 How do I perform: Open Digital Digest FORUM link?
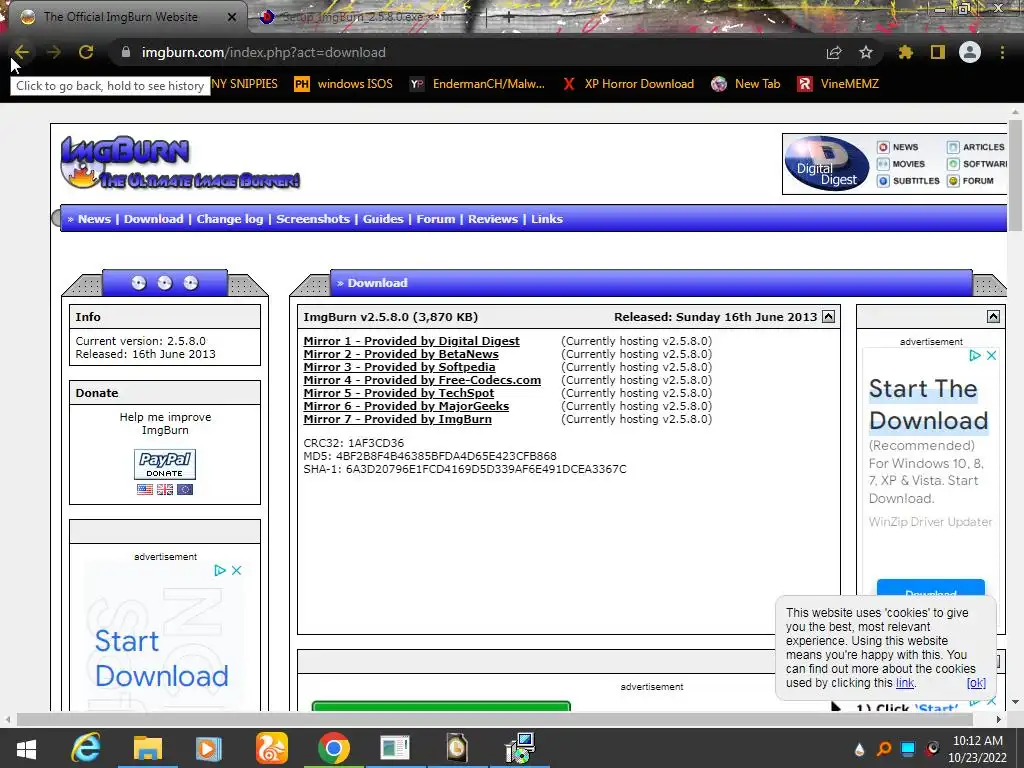[971, 181]
